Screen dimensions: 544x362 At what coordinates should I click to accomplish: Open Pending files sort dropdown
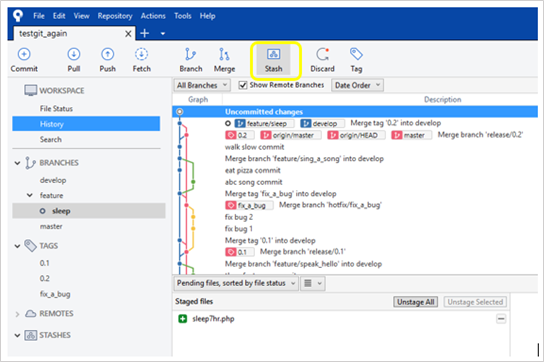tap(236, 283)
